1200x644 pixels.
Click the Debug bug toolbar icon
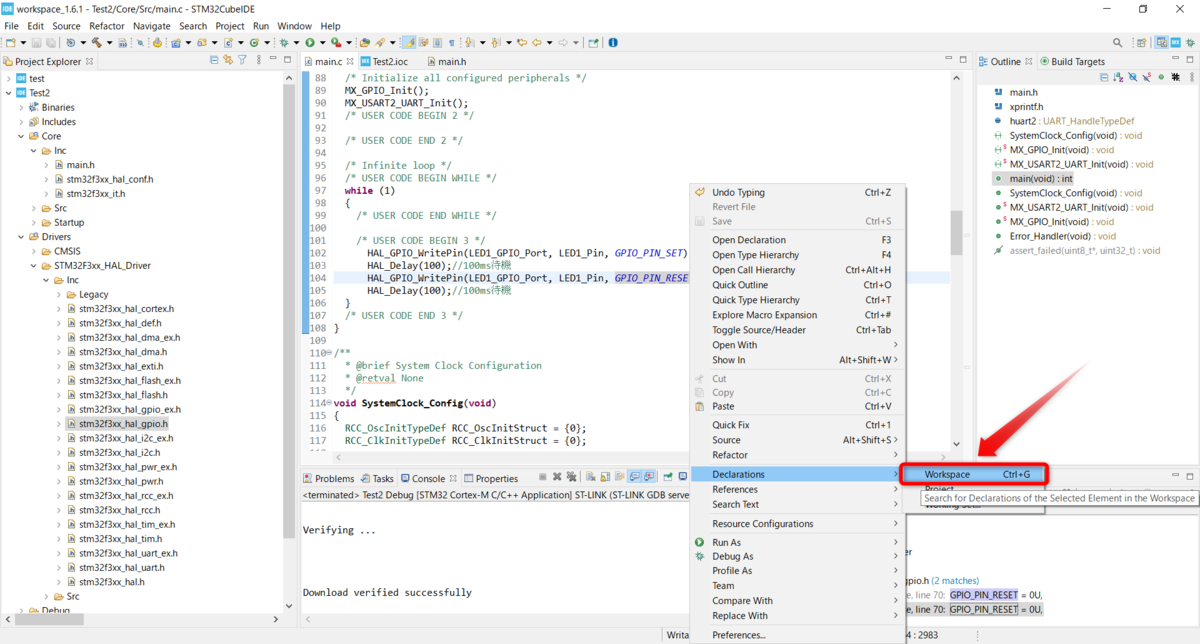coord(284,42)
